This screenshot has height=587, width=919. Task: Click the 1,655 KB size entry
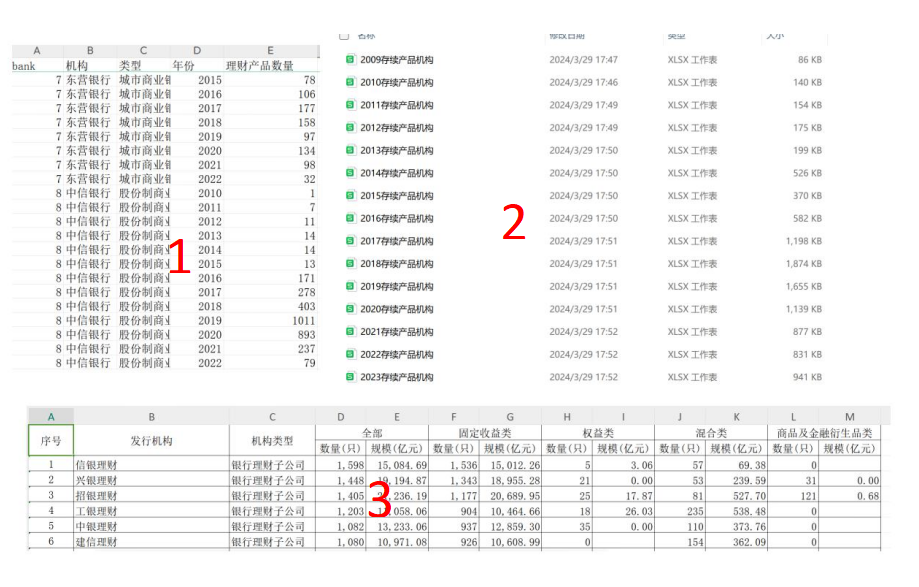[x=804, y=286]
